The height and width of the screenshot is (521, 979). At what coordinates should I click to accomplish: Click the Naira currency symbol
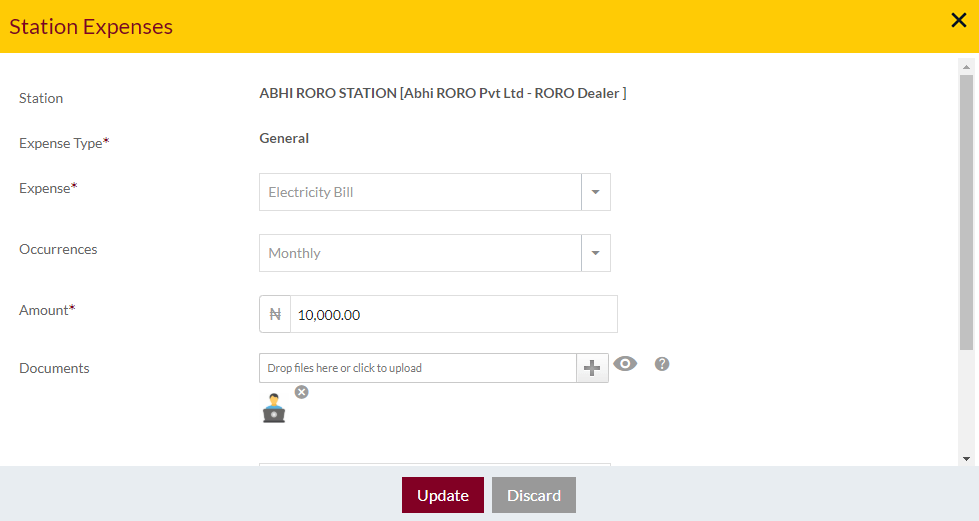[275, 314]
